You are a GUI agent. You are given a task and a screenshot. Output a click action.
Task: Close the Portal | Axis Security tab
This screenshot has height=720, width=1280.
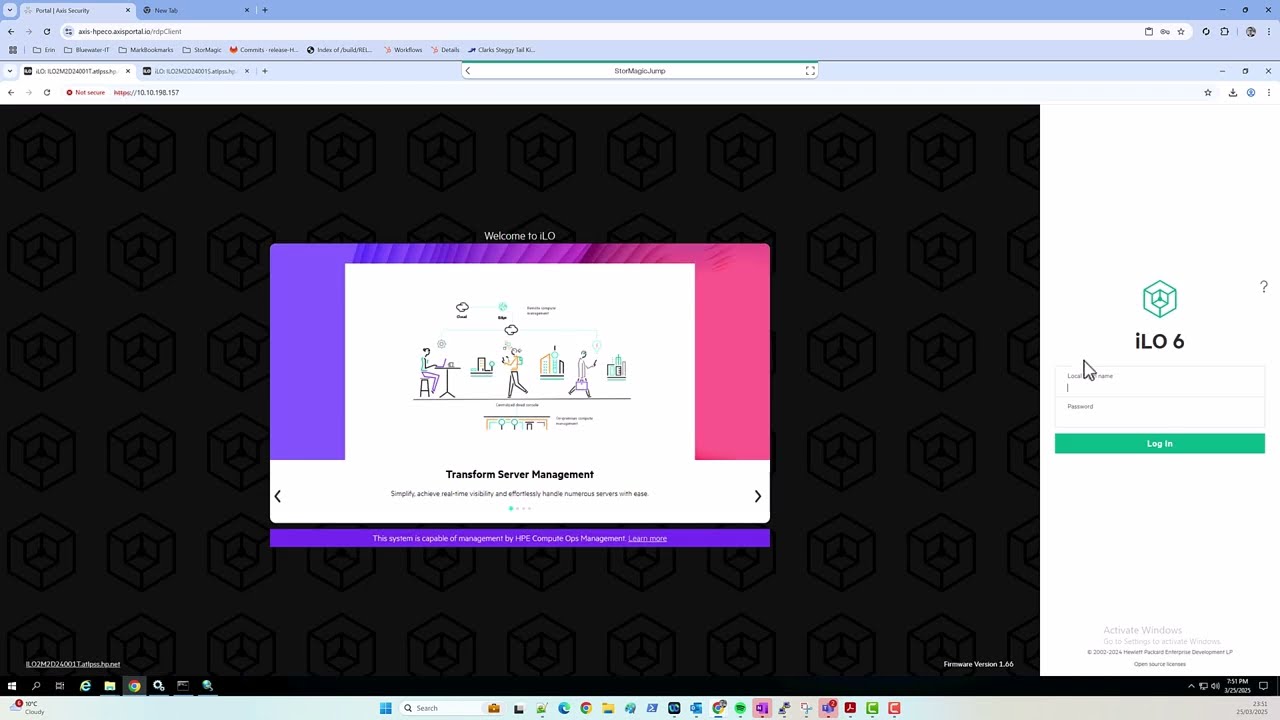(x=128, y=10)
